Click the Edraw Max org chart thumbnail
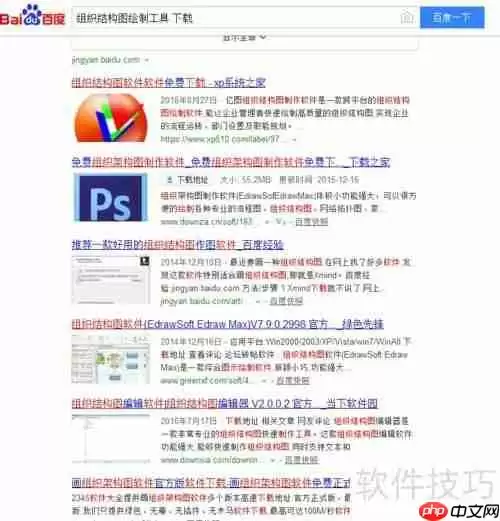The width and height of the screenshot is (500, 521). click(111, 359)
